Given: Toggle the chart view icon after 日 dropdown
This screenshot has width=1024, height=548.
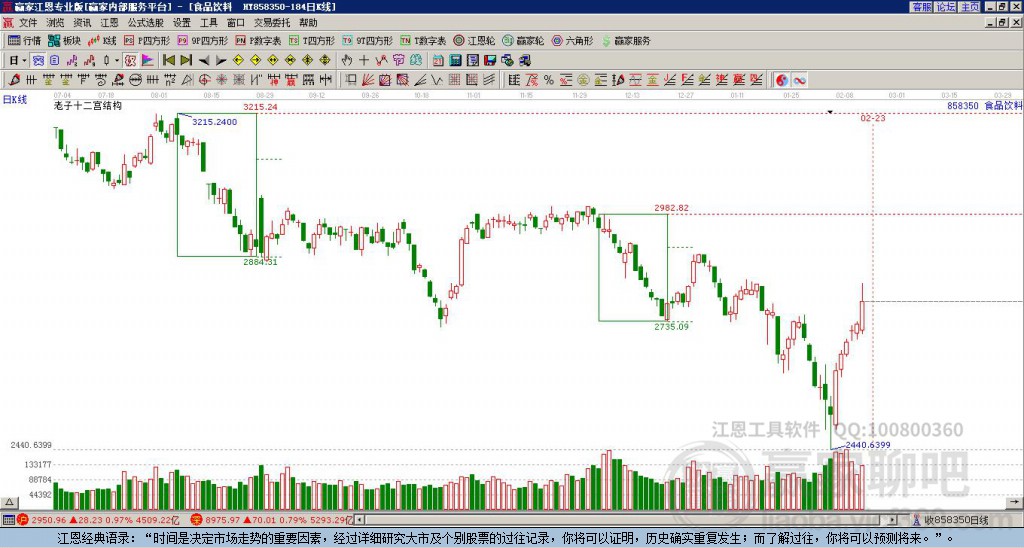Looking at the screenshot, I should point(38,61).
